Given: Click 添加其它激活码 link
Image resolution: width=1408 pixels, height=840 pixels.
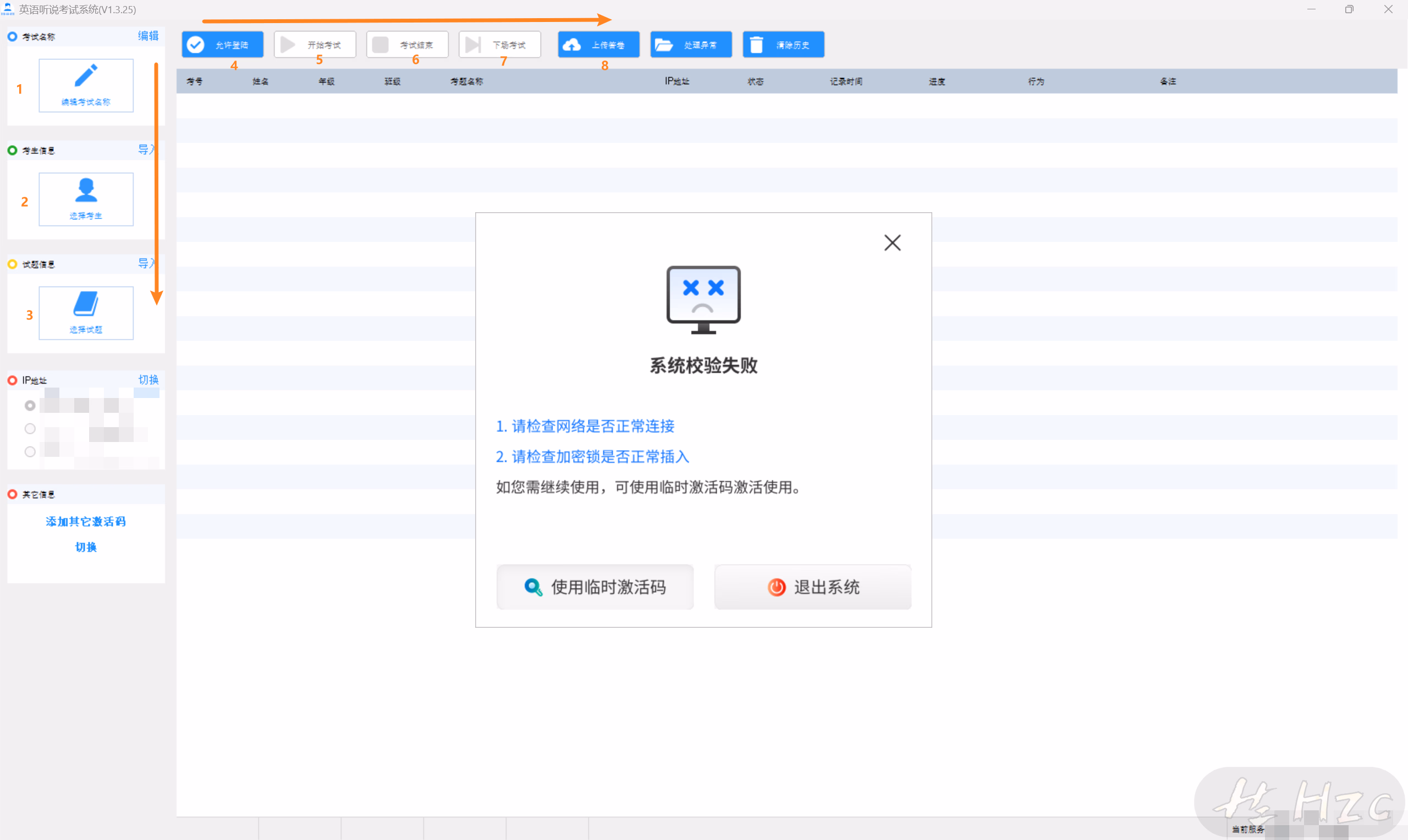Looking at the screenshot, I should click(86, 522).
